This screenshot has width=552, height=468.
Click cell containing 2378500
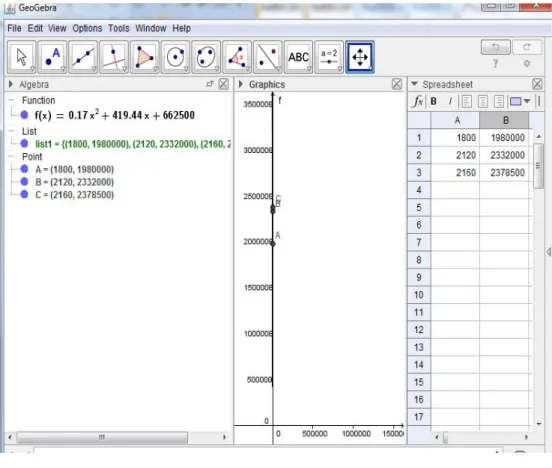[x=504, y=173]
